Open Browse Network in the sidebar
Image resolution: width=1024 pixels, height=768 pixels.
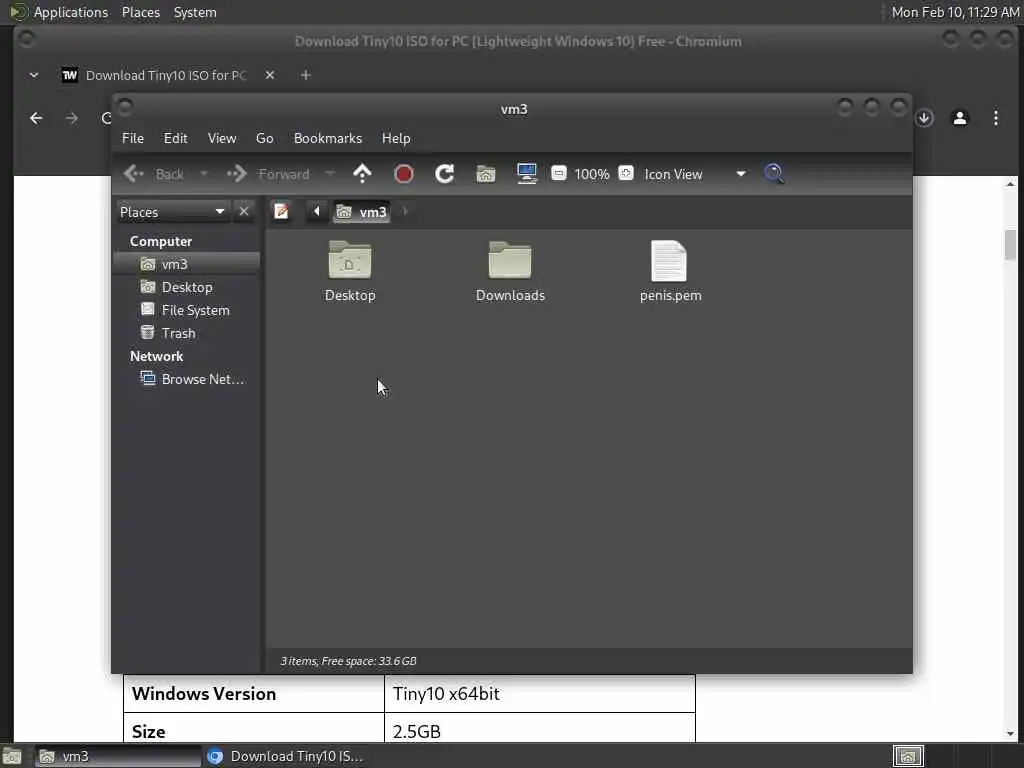(x=187, y=379)
